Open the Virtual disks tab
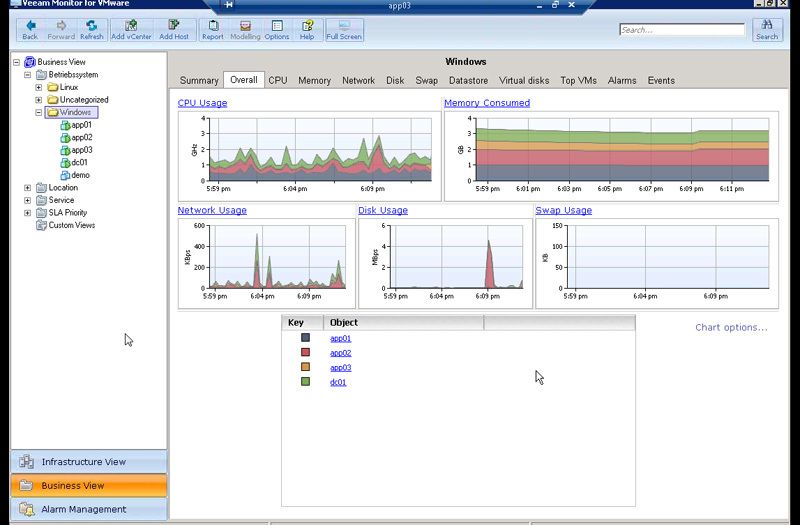 tap(524, 80)
